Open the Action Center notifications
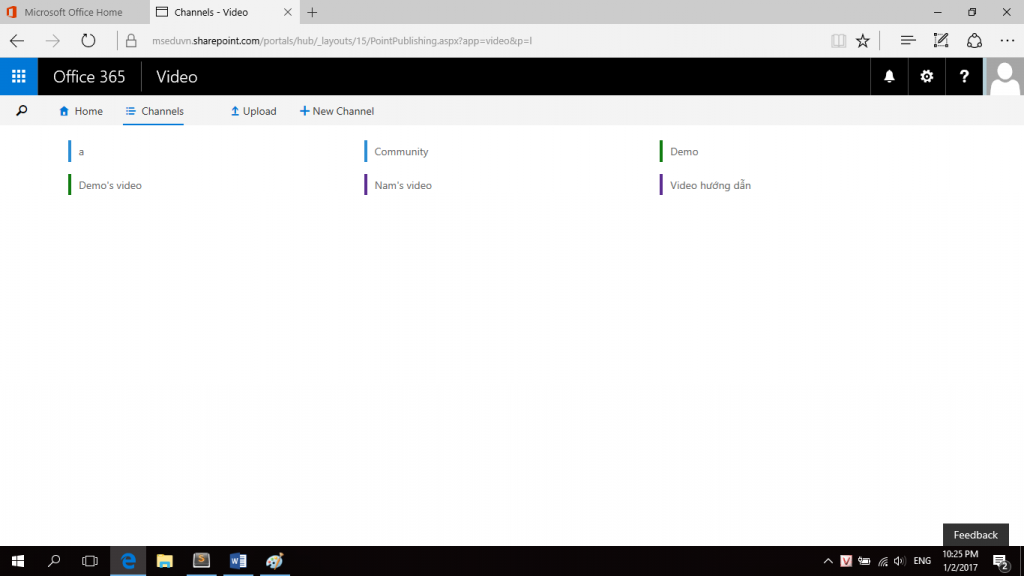Viewport: 1024px width, 576px height. click(x=1000, y=561)
